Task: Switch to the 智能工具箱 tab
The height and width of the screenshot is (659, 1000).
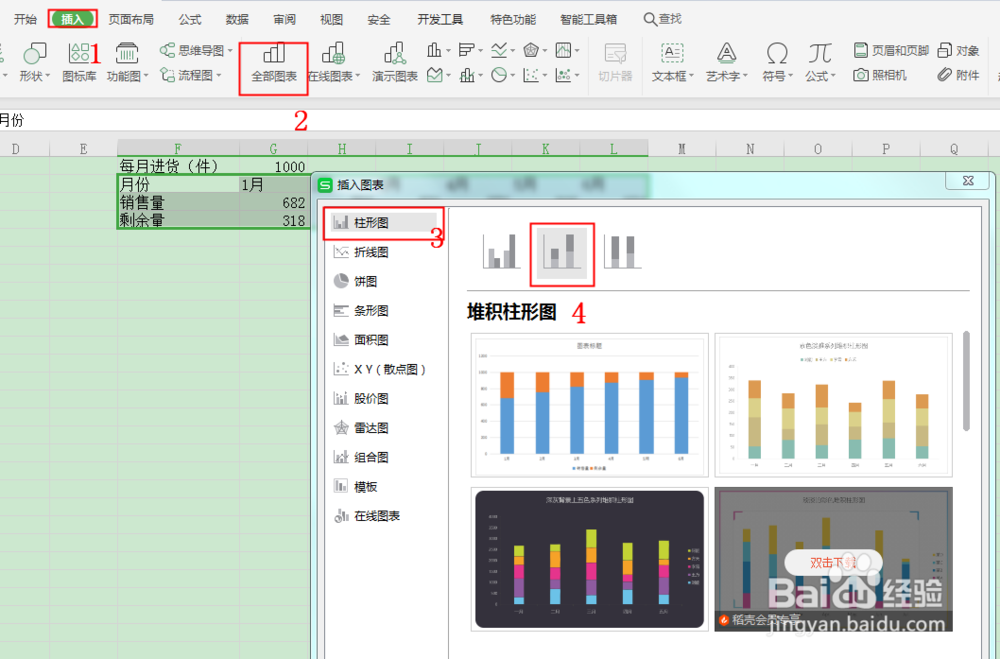Action: click(588, 19)
